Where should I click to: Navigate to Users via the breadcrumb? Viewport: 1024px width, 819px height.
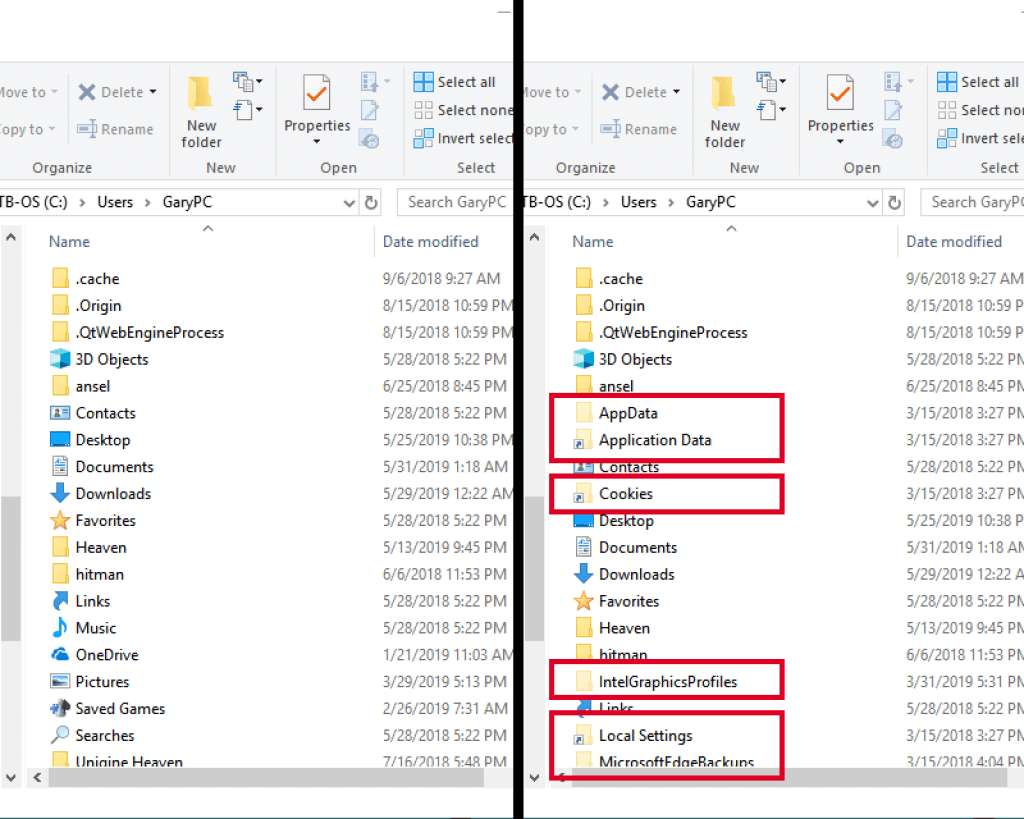[115, 201]
